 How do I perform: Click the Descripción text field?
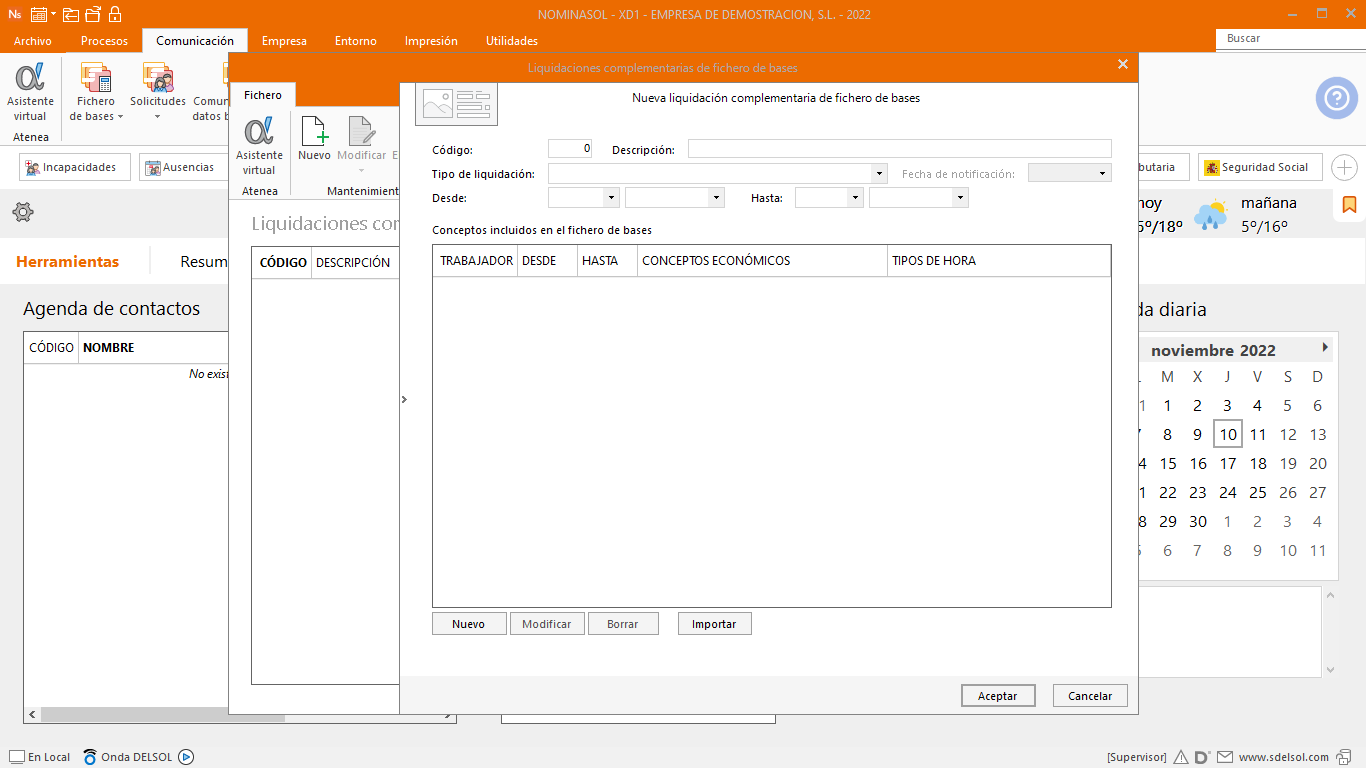(x=899, y=149)
